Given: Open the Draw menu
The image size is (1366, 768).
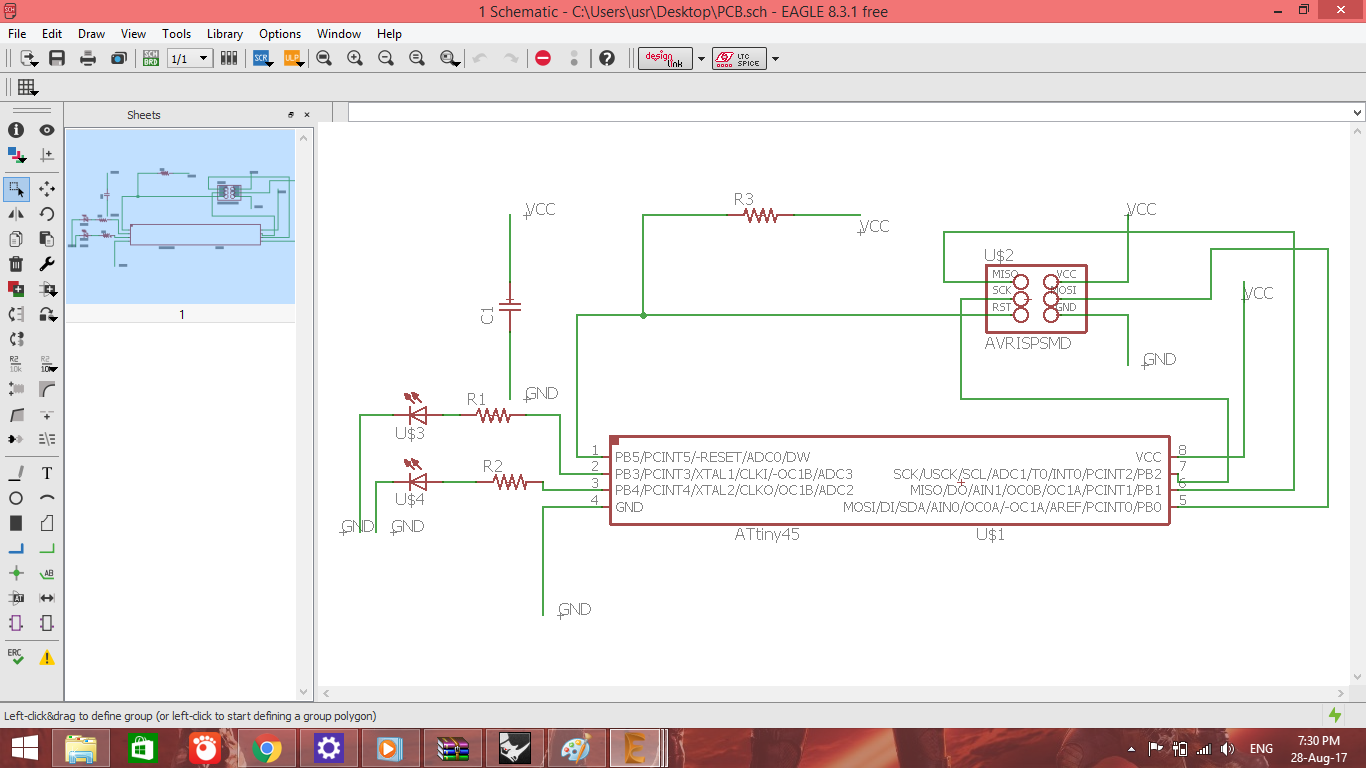Looking at the screenshot, I should [91, 34].
